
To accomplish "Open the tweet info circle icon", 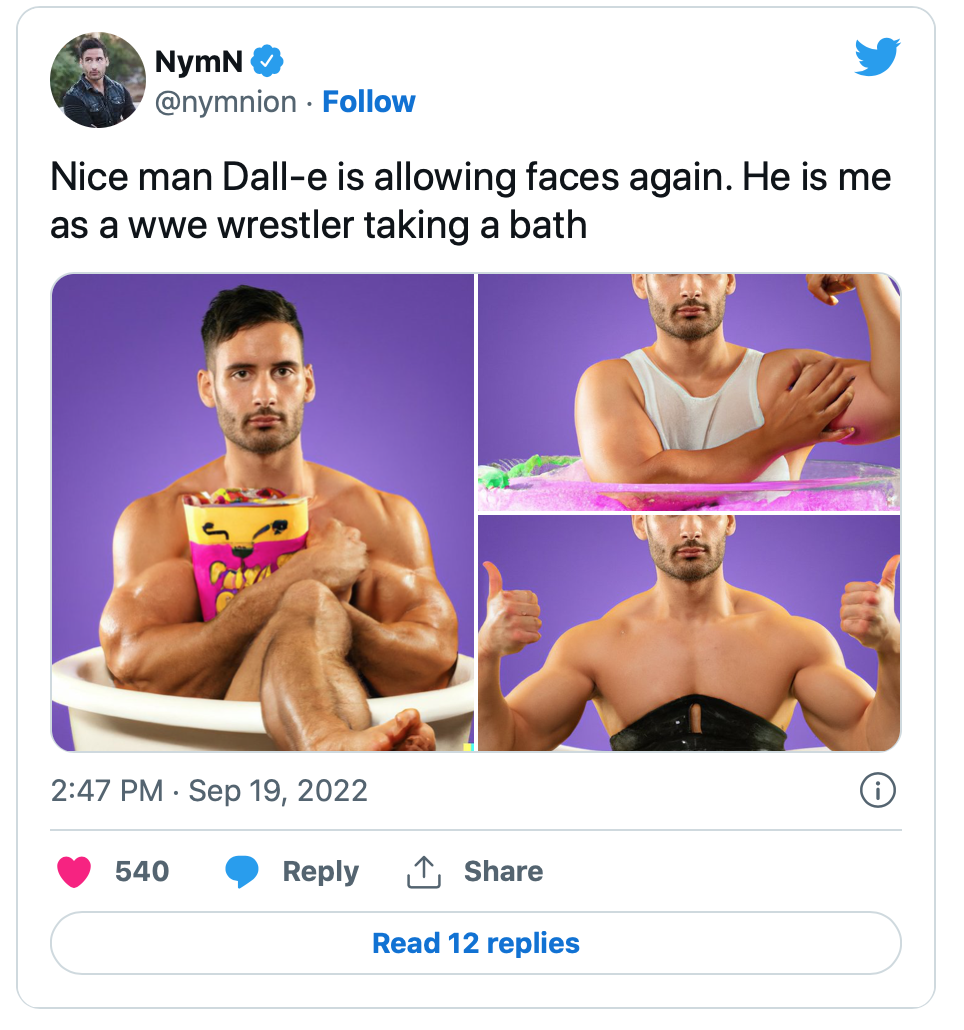I will (x=877, y=790).
